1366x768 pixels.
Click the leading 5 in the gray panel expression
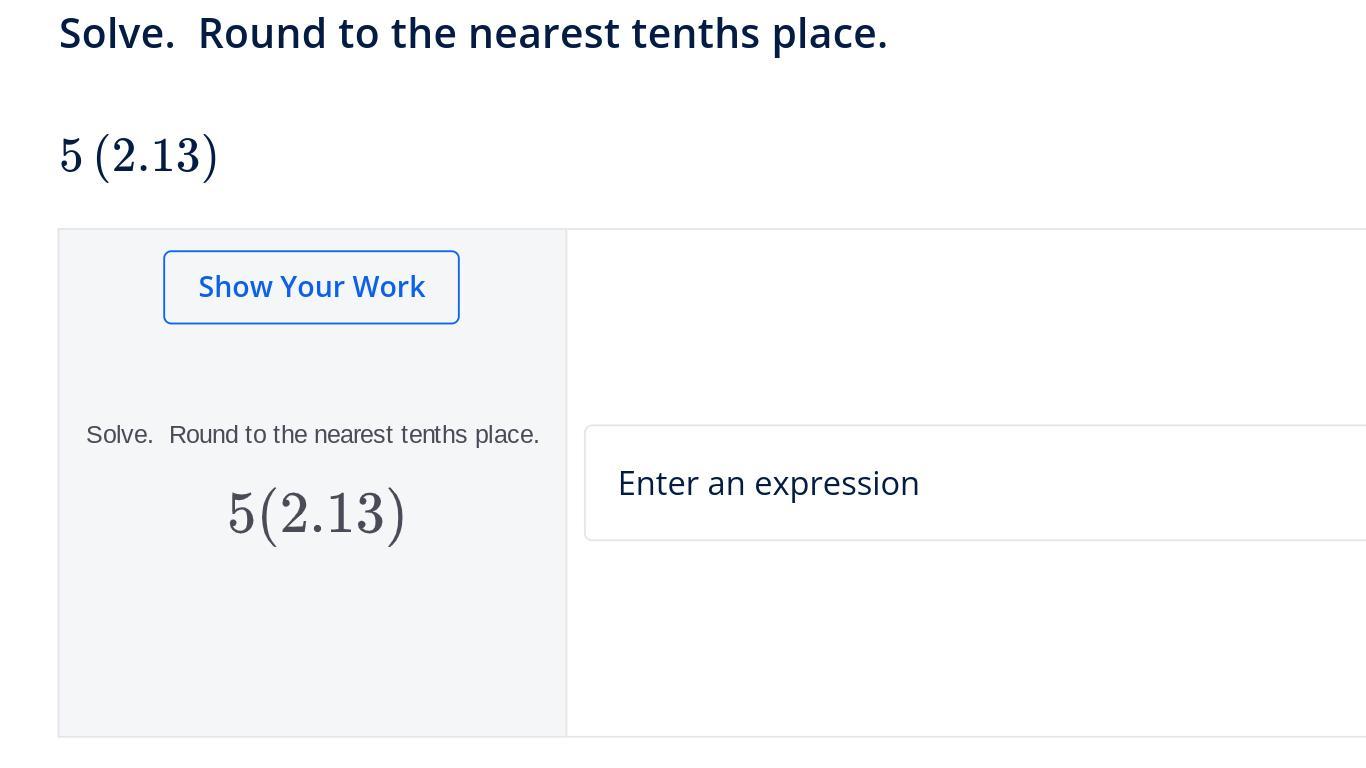click(240, 514)
